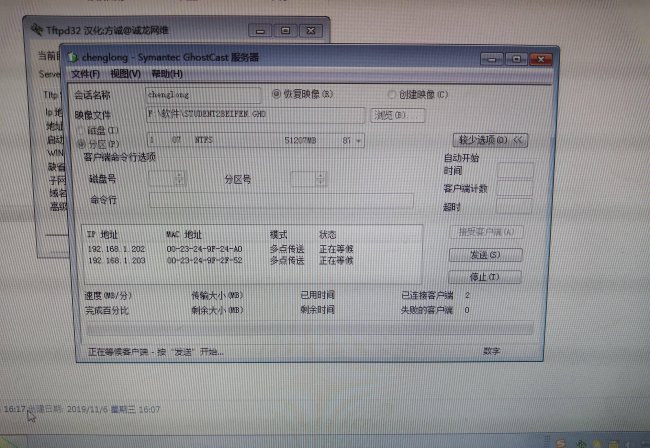
Task: Open the NTFS partition dropdown list
Action: click(358, 140)
